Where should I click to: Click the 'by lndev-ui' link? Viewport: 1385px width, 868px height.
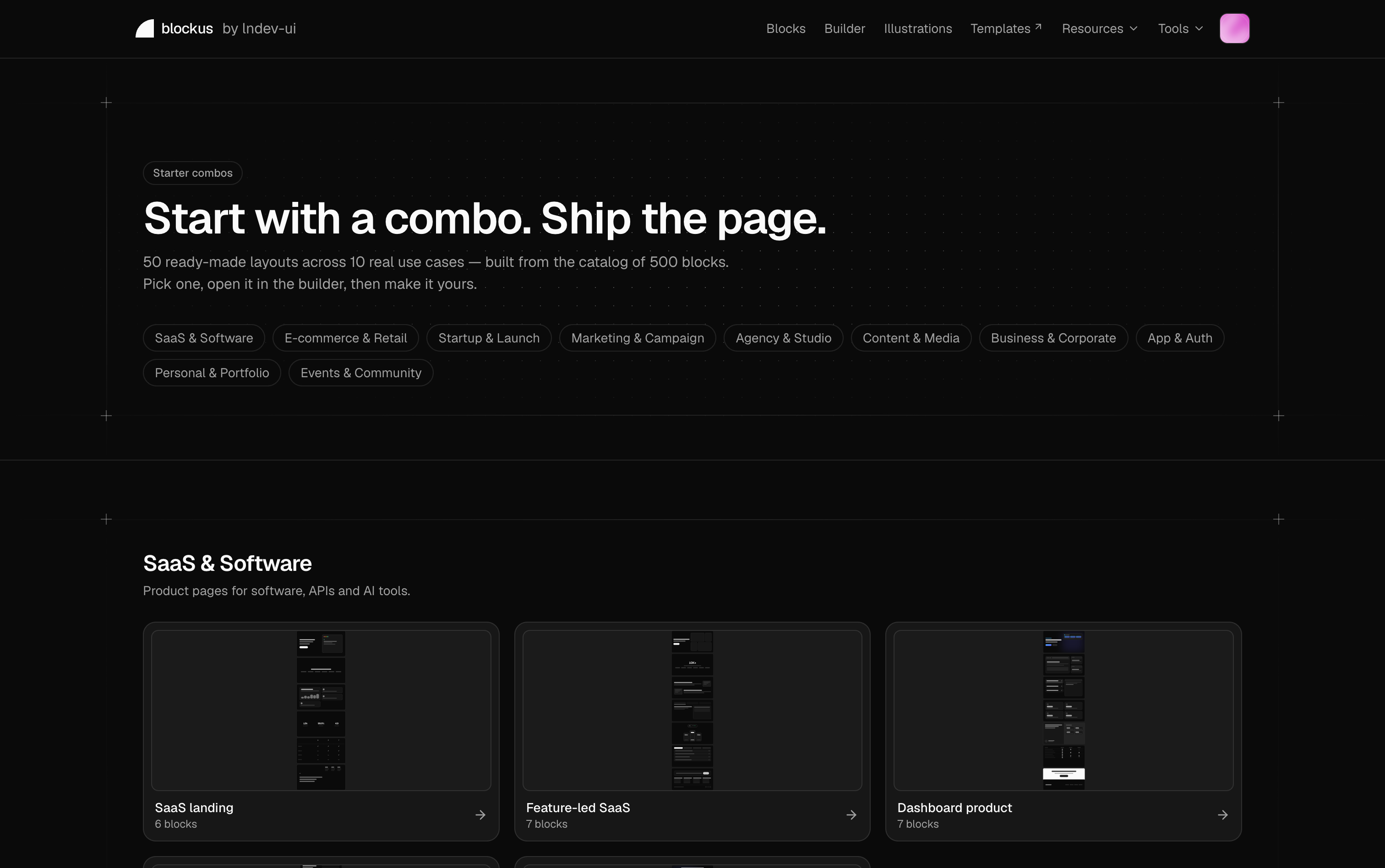259,29
